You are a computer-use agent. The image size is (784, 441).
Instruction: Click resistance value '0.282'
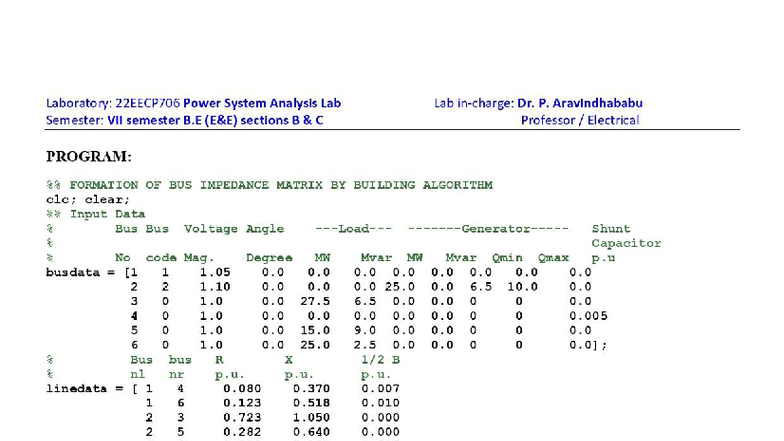tap(242, 432)
